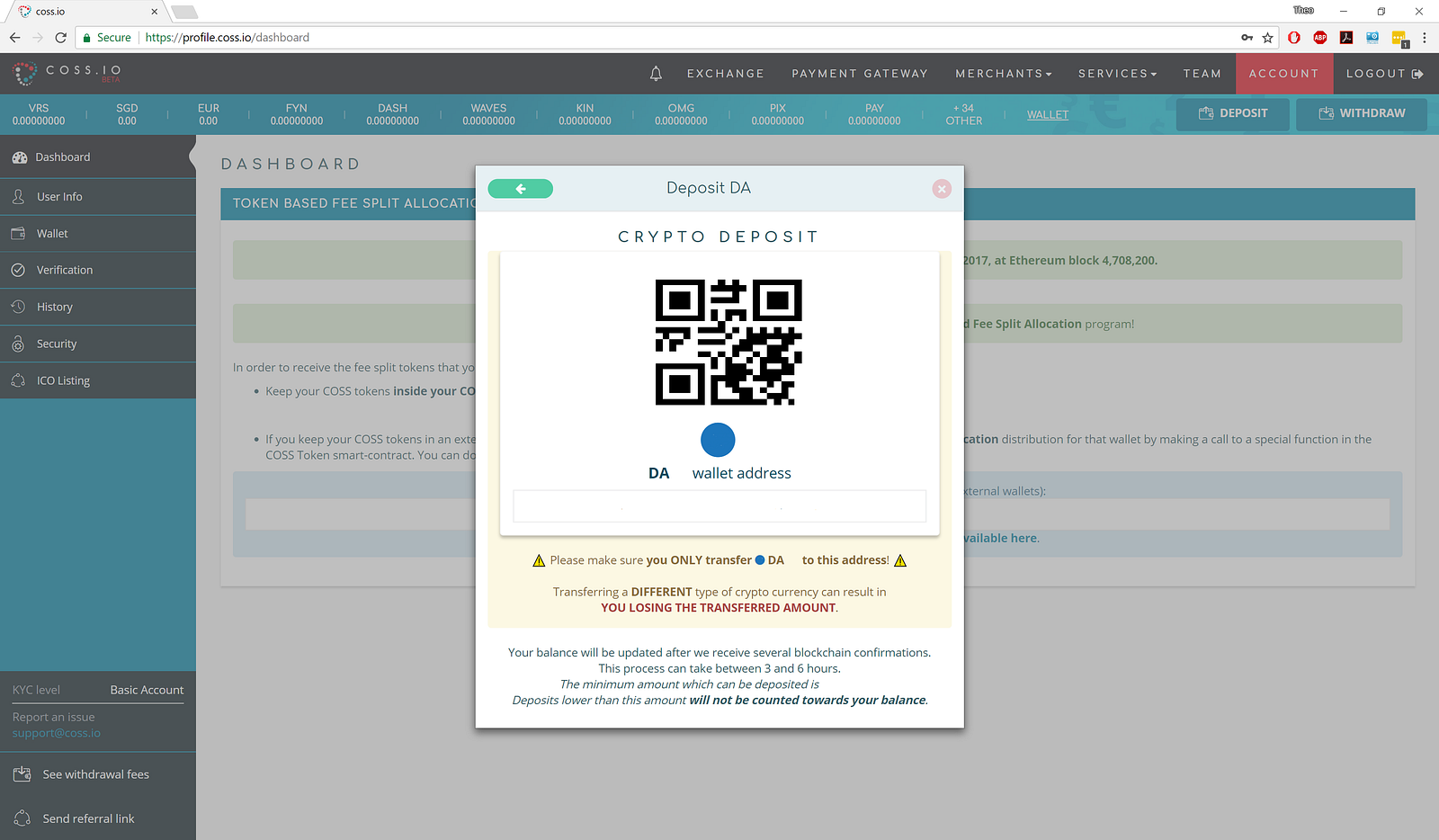Click the referral link icon
This screenshot has height=840, width=1439.
[22, 818]
